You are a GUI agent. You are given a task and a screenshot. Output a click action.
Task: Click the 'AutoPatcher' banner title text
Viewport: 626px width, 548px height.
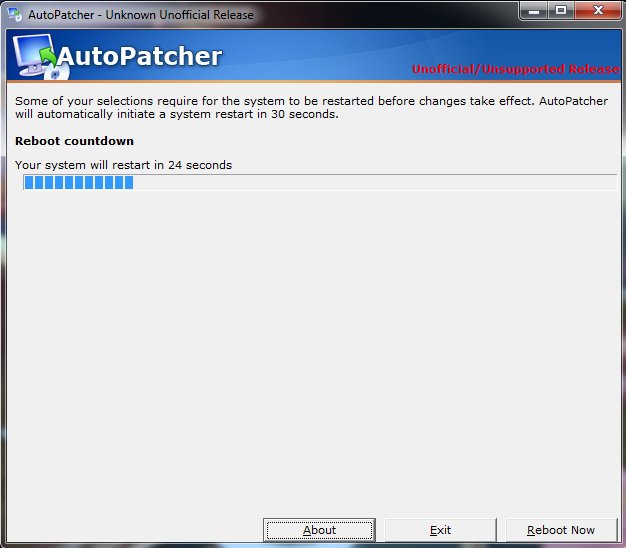tap(139, 56)
